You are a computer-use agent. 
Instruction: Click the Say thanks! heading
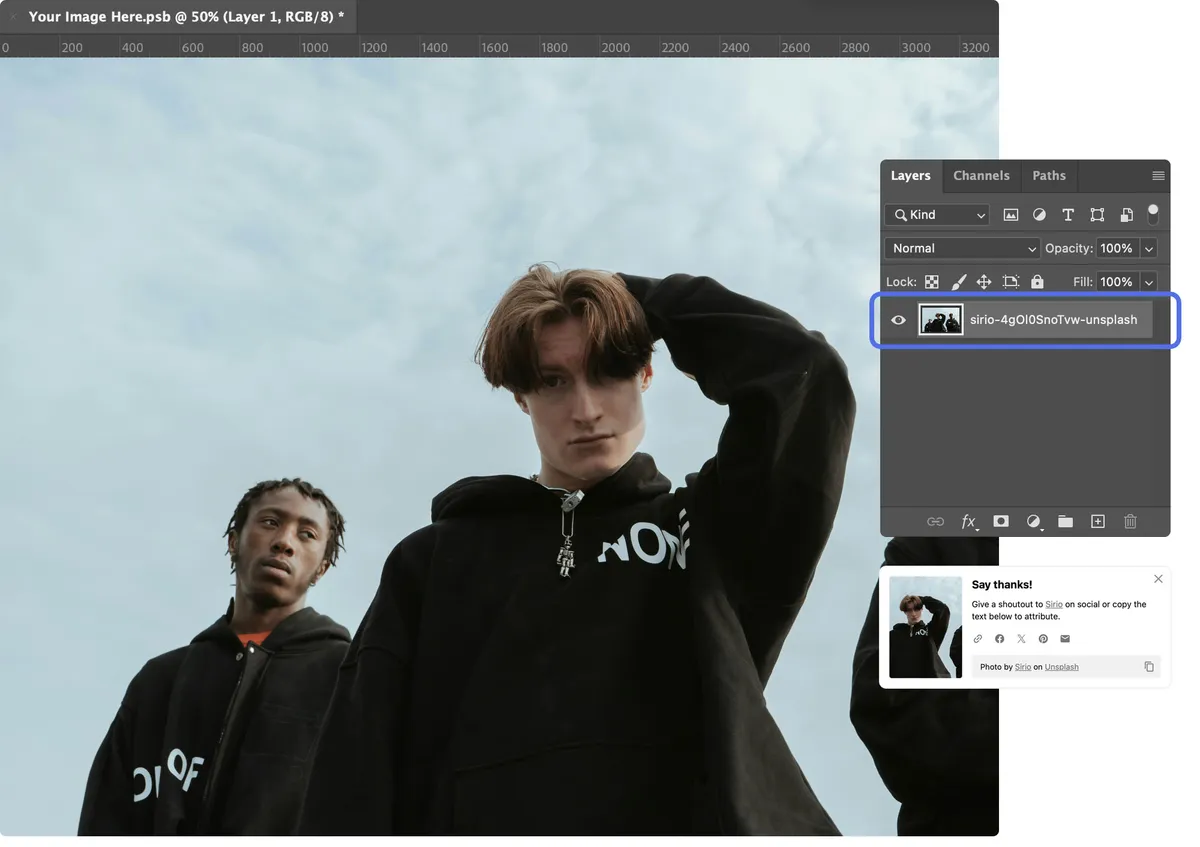tap(1002, 585)
